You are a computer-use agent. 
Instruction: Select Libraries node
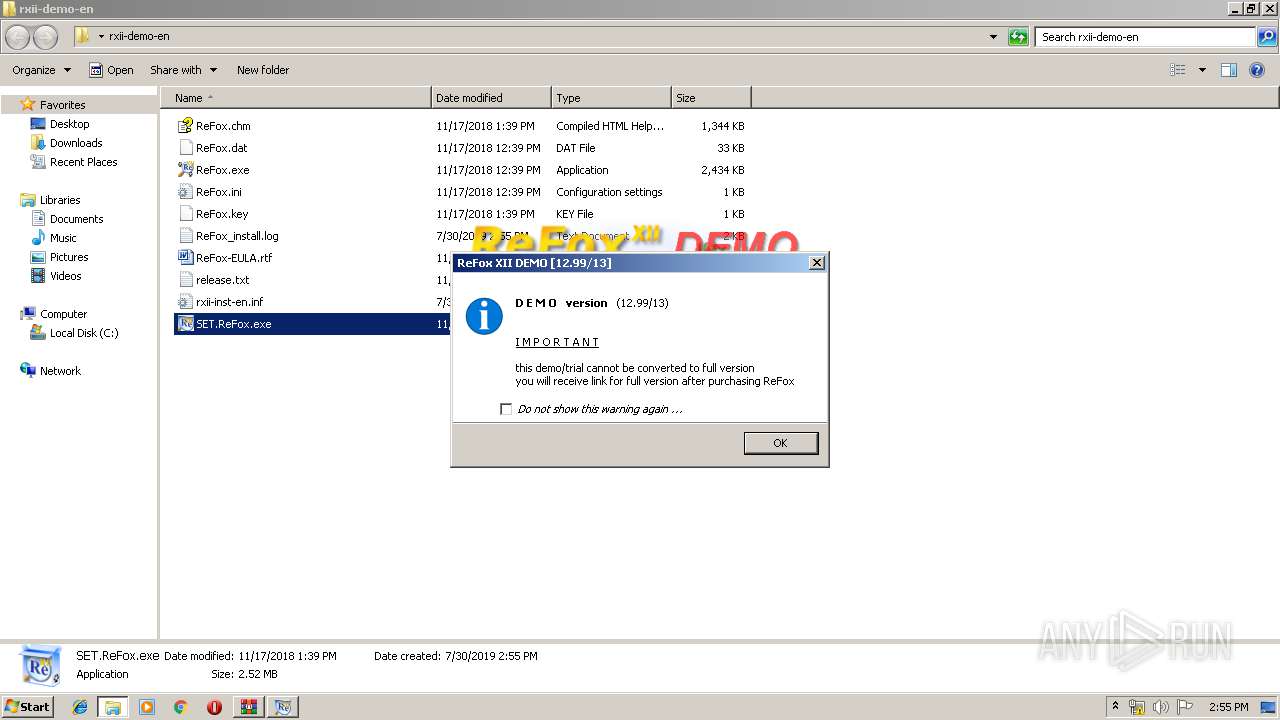(x=60, y=200)
